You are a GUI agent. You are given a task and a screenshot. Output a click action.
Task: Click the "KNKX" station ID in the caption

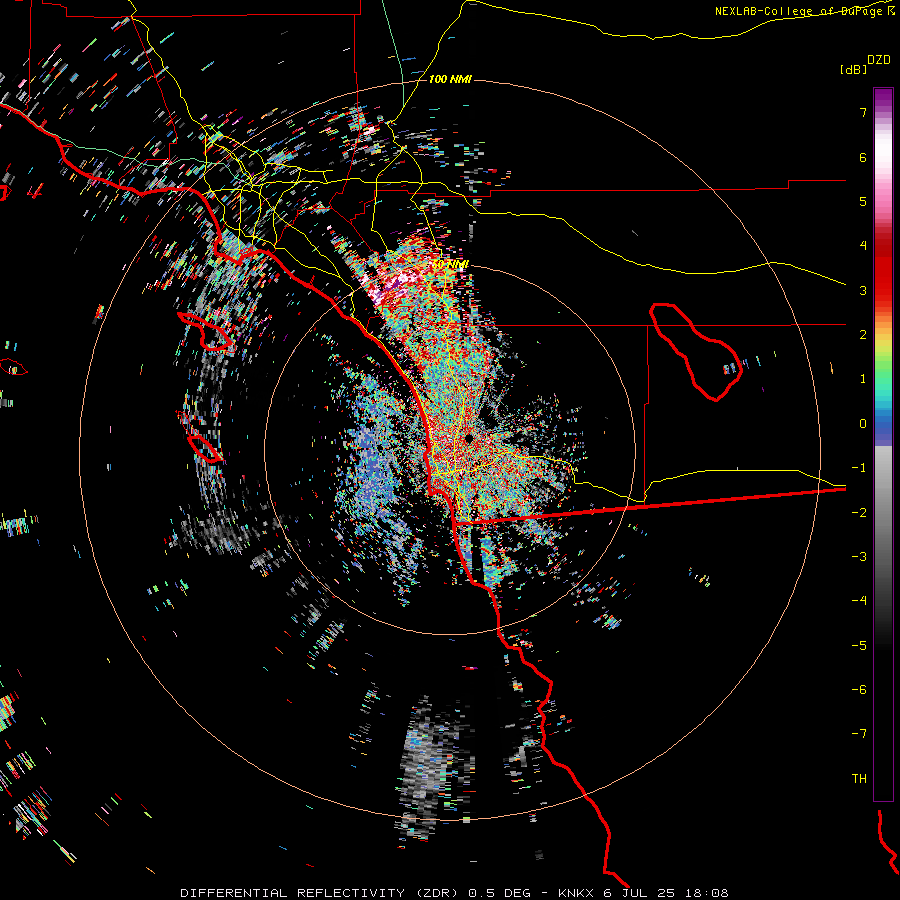point(576,893)
